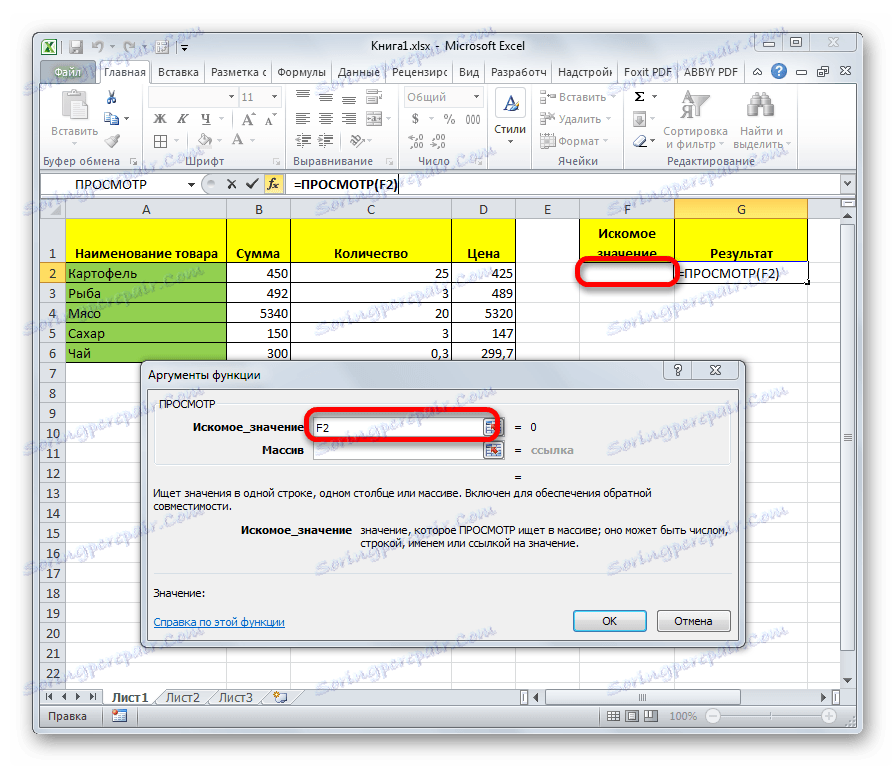Click the Wrap Text icon

click(x=374, y=97)
